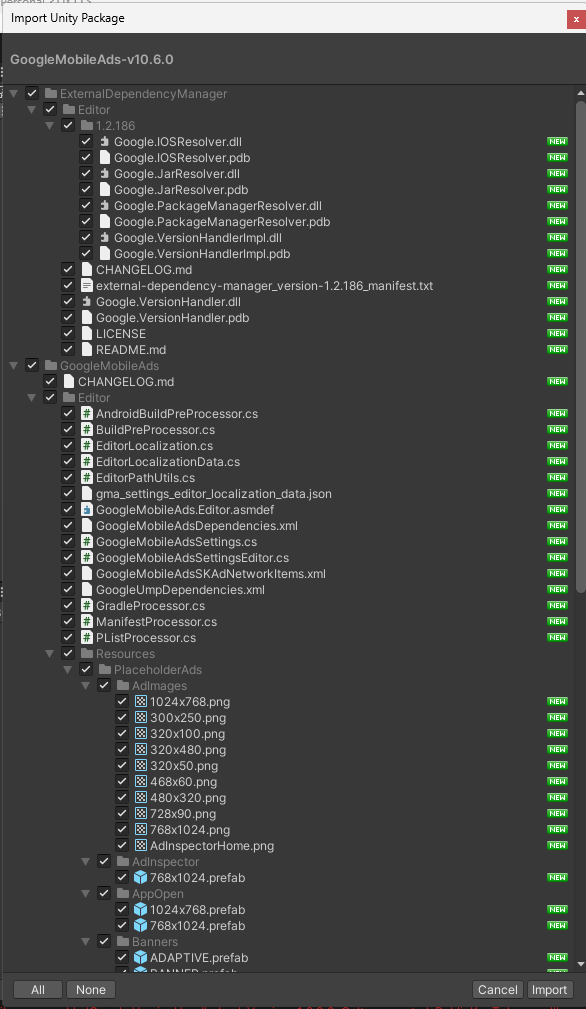The width and height of the screenshot is (586, 1009).
Task: Click the AndroidBuildPreProcessor.cs script icon
Action: 87,414
